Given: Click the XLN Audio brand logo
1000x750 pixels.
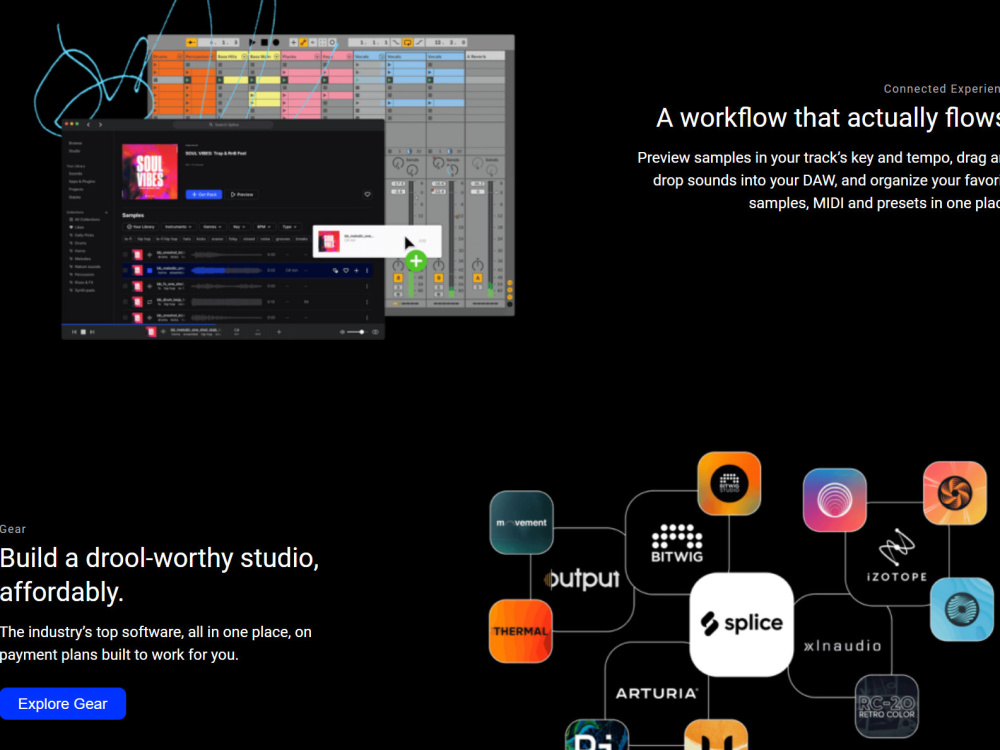Looking at the screenshot, I should coord(842,646).
